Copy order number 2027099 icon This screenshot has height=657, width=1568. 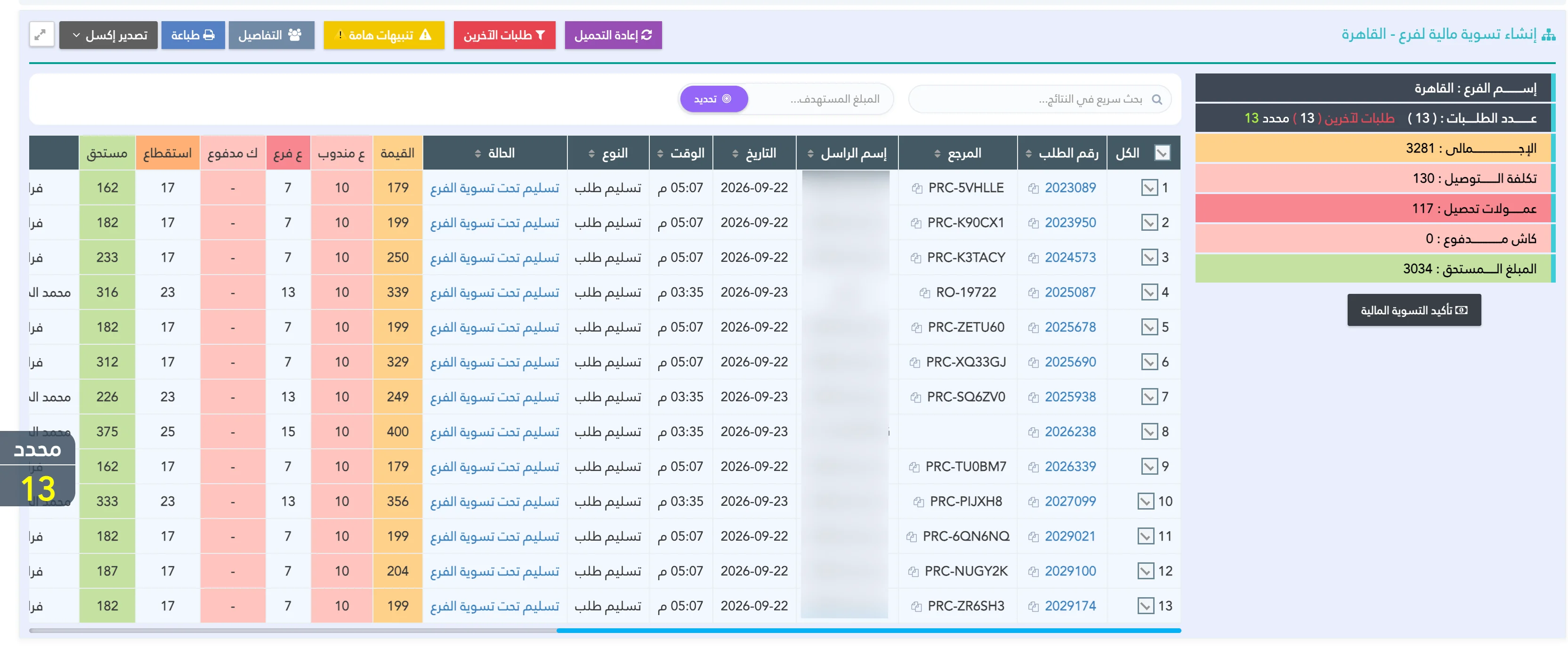pyautogui.click(x=1033, y=503)
